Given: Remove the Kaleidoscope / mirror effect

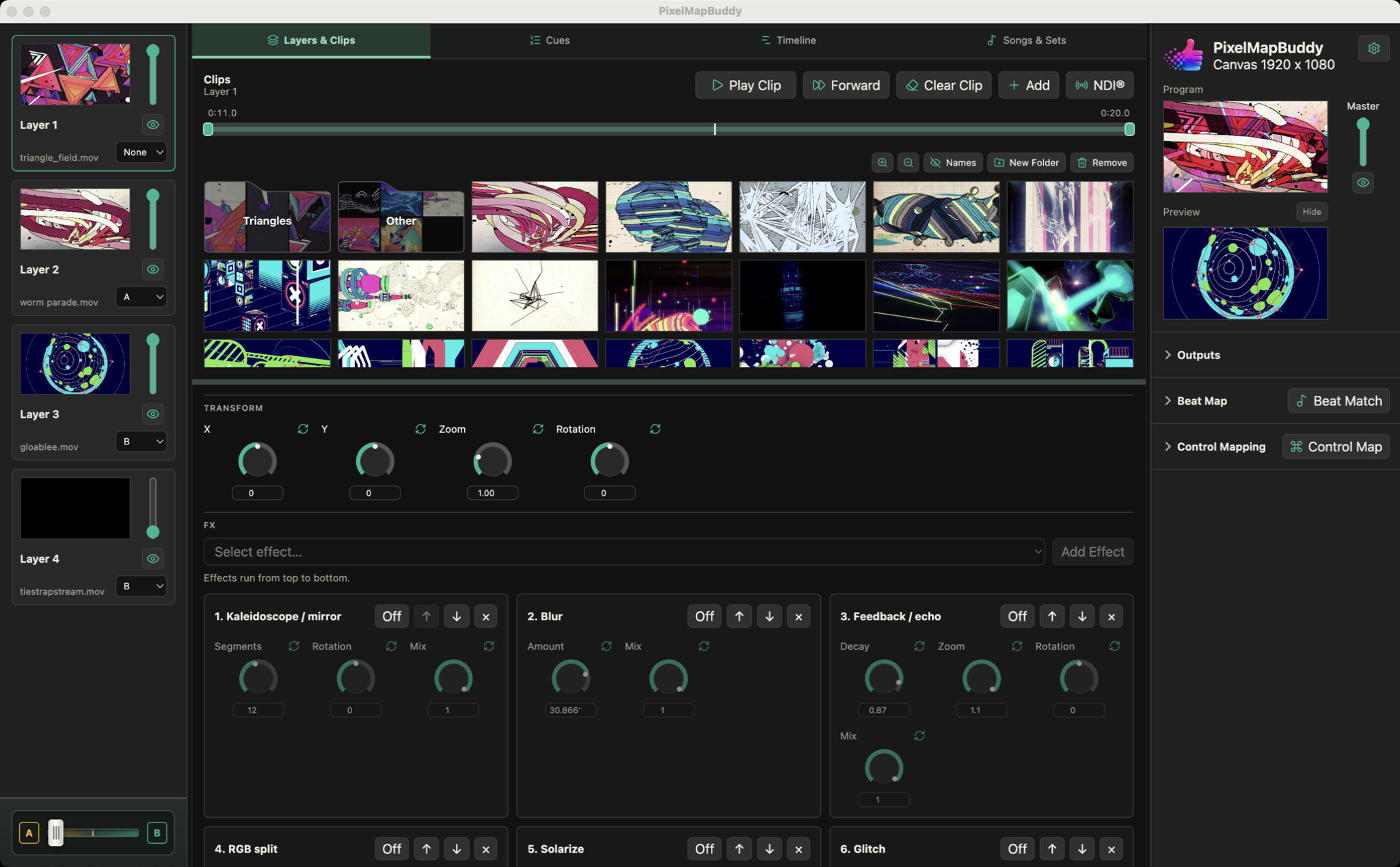Looking at the screenshot, I should point(486,616).
